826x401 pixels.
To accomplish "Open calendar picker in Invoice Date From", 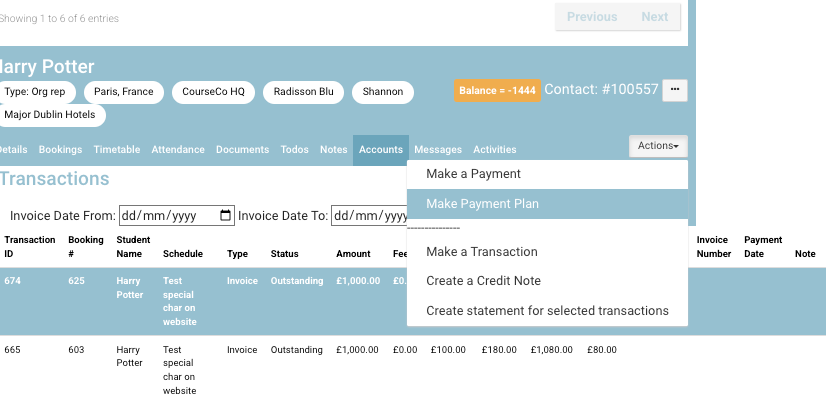I will pos(226,215).
